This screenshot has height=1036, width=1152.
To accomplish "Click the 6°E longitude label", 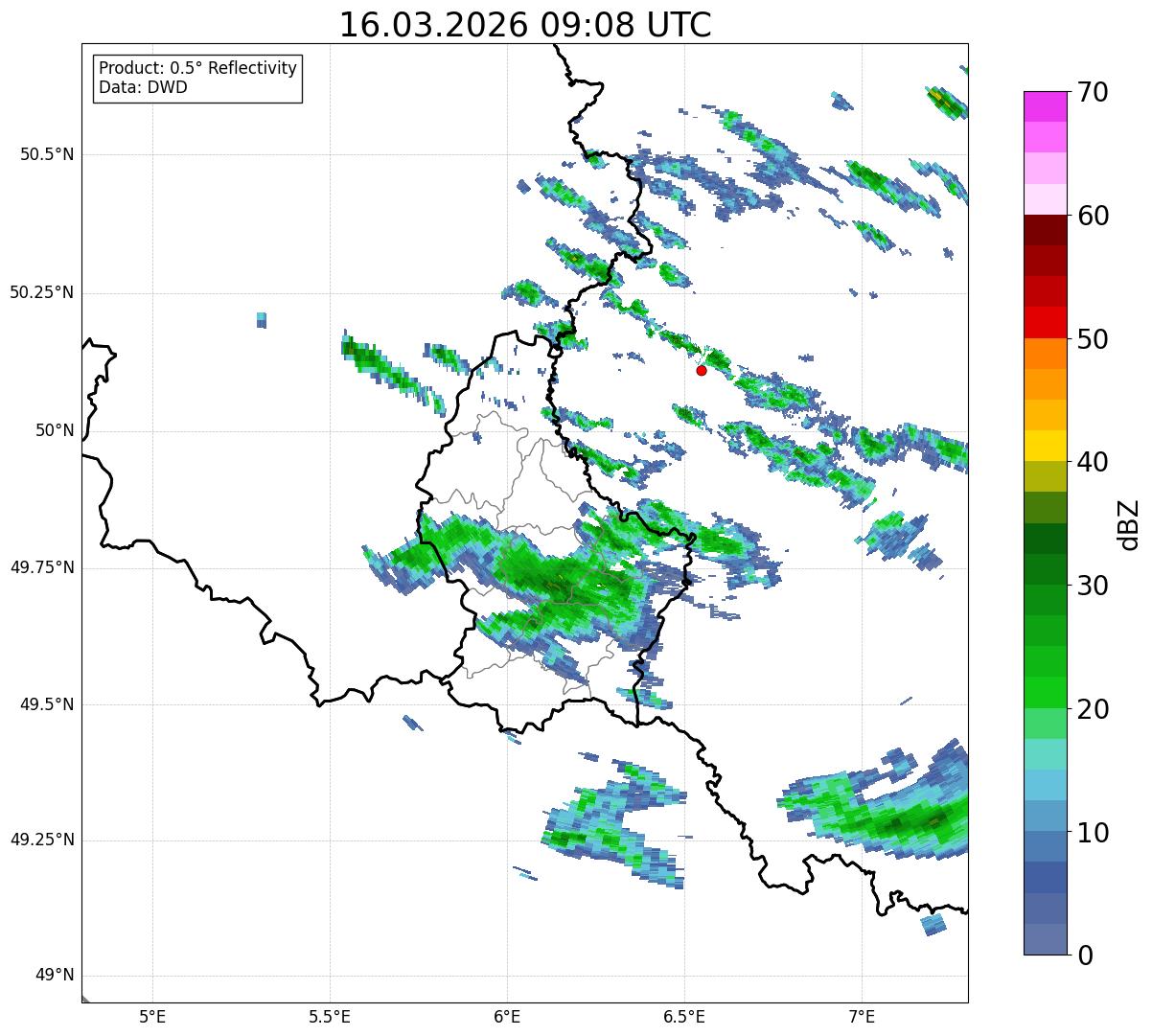I will 507,1016.
